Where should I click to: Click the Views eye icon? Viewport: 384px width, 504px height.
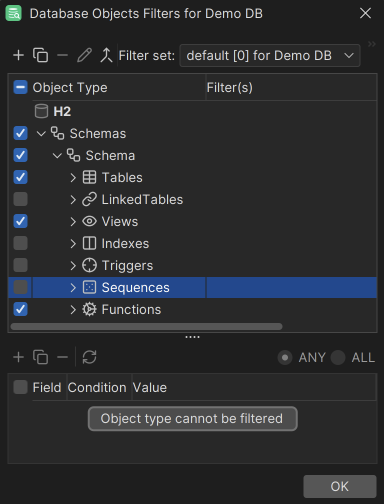(x=89, y=221)
